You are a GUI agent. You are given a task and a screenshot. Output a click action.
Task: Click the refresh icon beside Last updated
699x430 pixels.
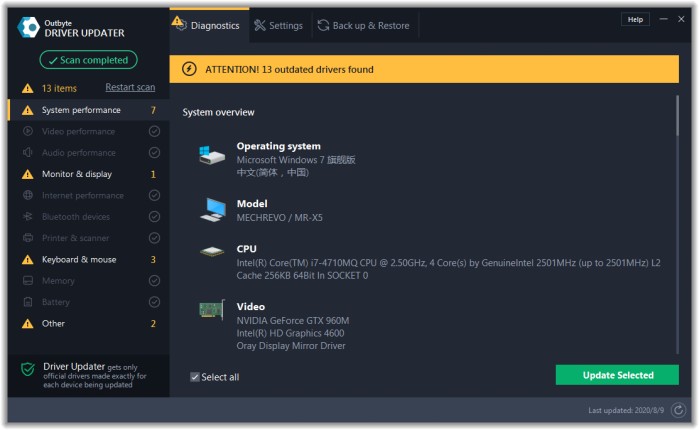tap(678, 410)
